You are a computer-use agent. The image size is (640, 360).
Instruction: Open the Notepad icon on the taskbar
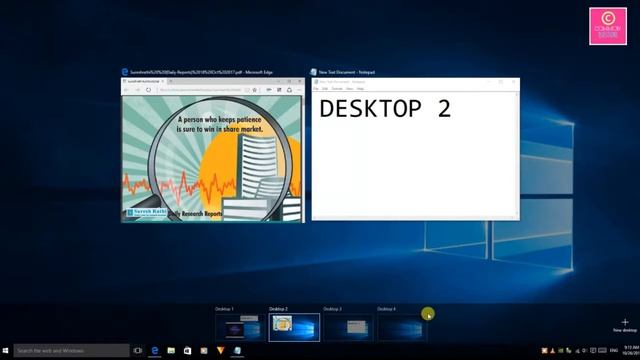point(237,351)
